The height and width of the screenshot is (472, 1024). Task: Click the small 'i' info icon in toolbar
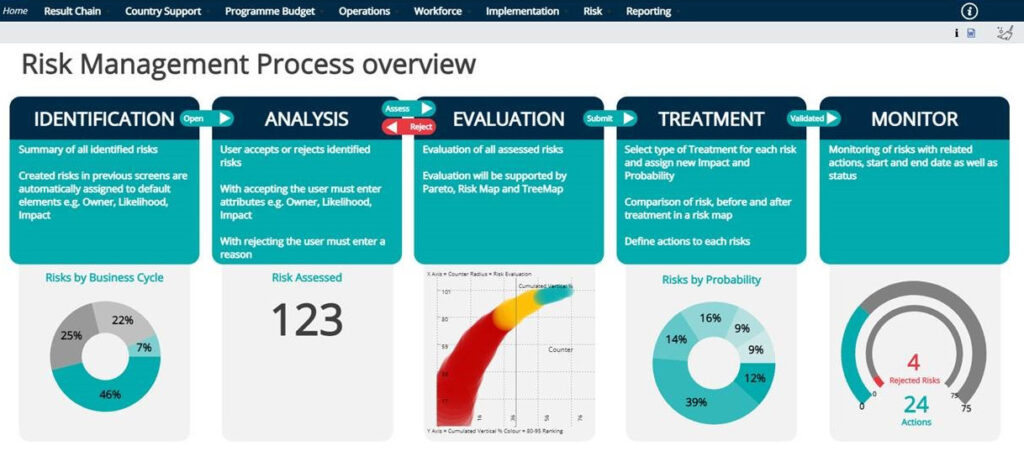pos(956,34)
